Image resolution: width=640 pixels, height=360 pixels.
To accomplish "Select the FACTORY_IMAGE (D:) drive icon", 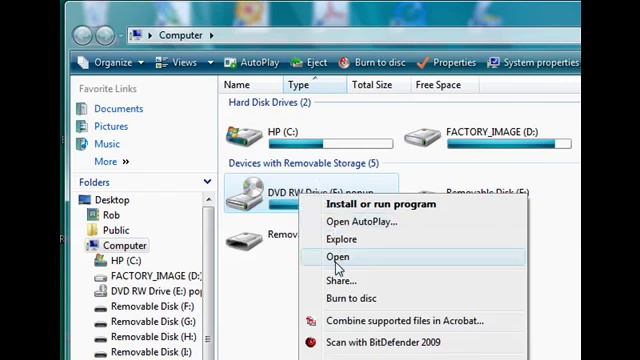I will coord(422,136).
